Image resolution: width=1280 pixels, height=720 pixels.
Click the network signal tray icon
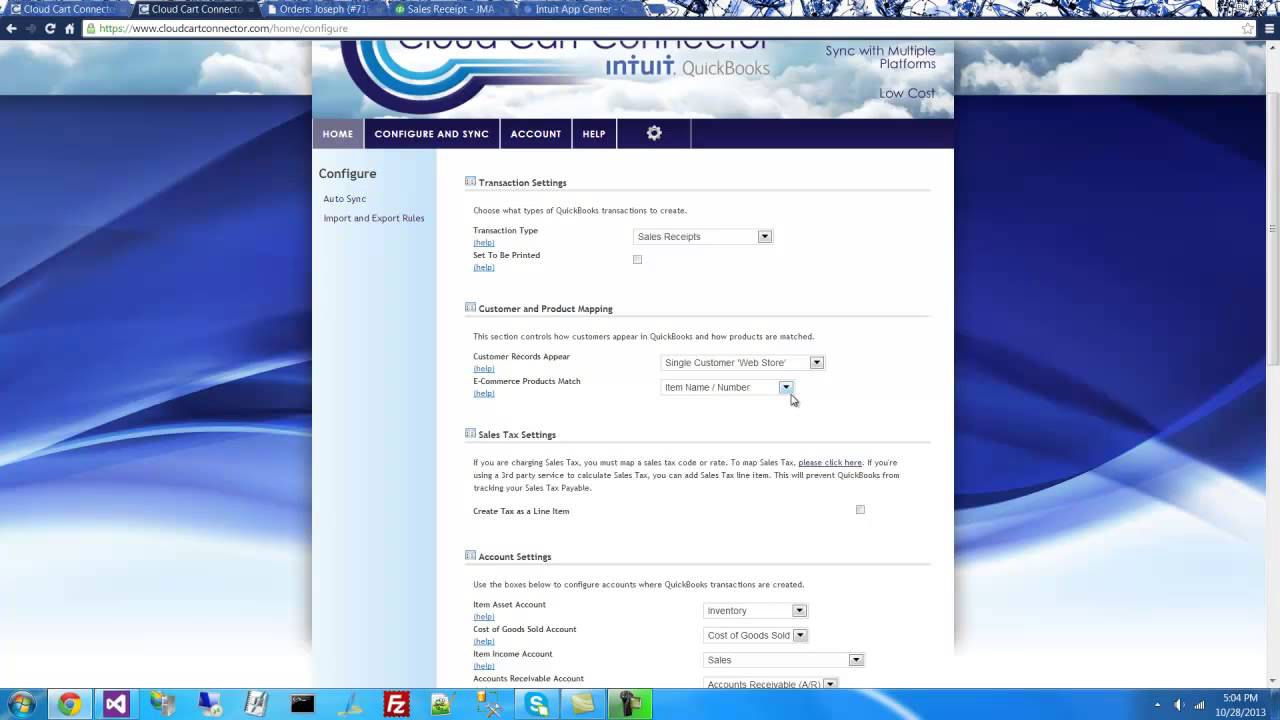pos(1199,704)
